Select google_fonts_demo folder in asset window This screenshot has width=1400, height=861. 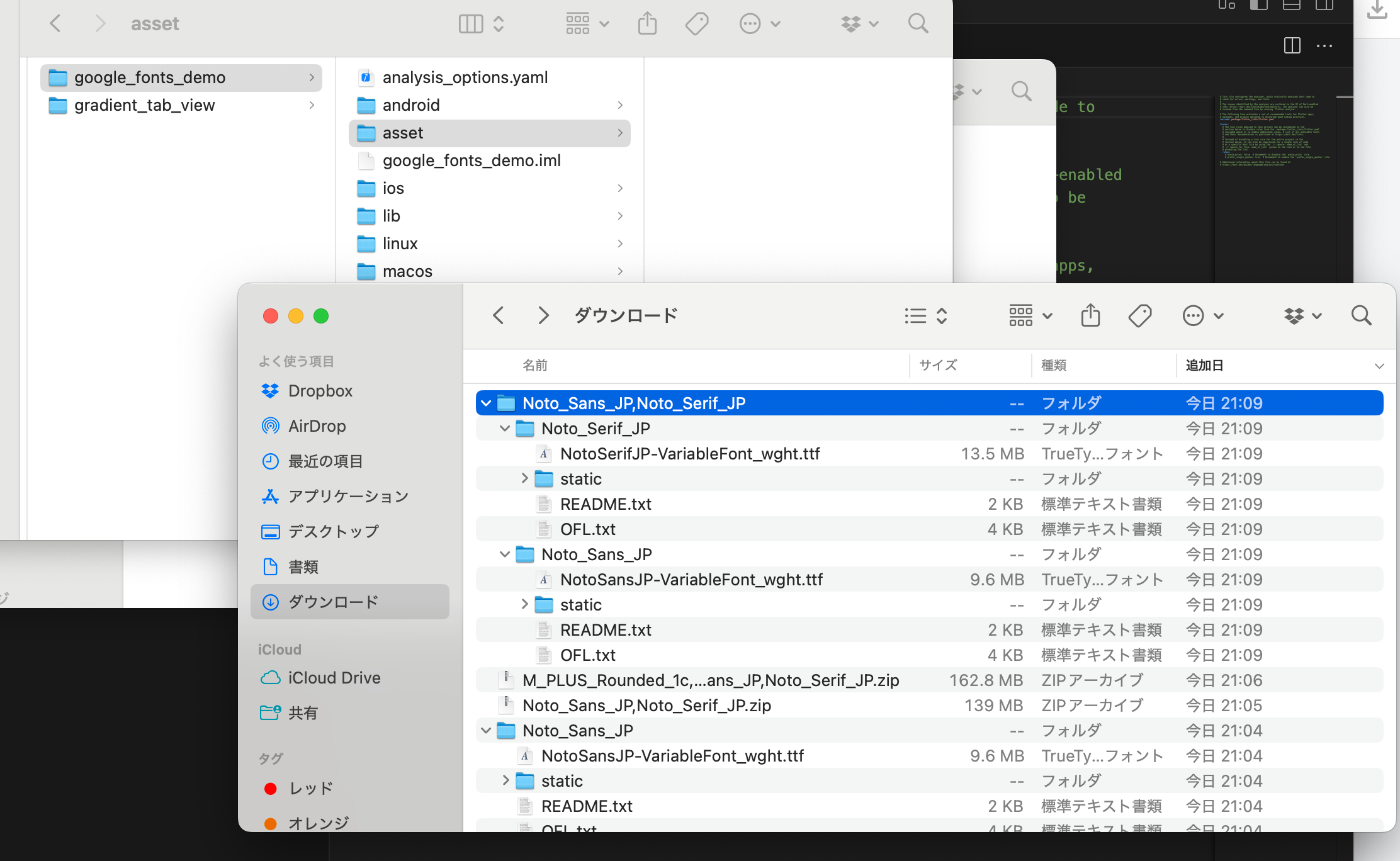pos(181,78)
